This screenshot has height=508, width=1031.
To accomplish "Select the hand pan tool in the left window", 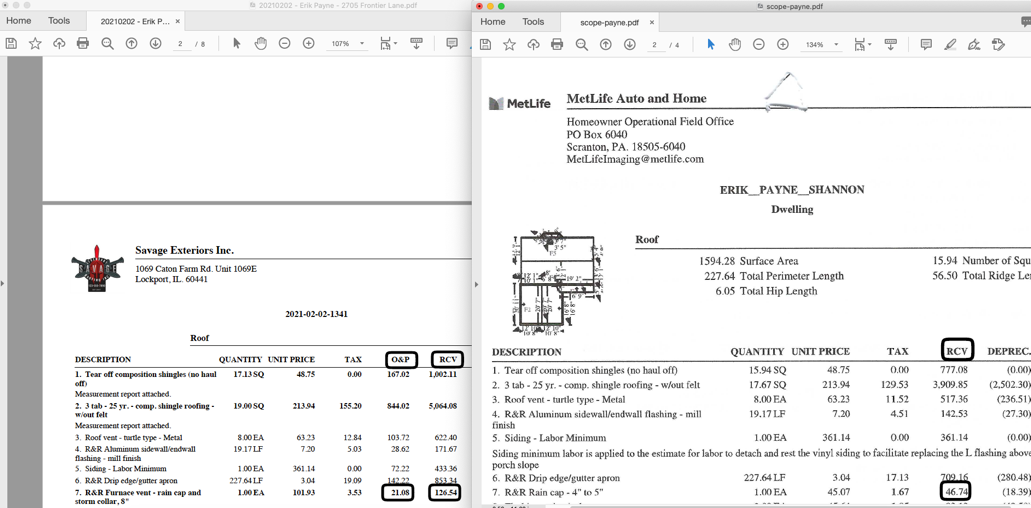I will (261, 44).
